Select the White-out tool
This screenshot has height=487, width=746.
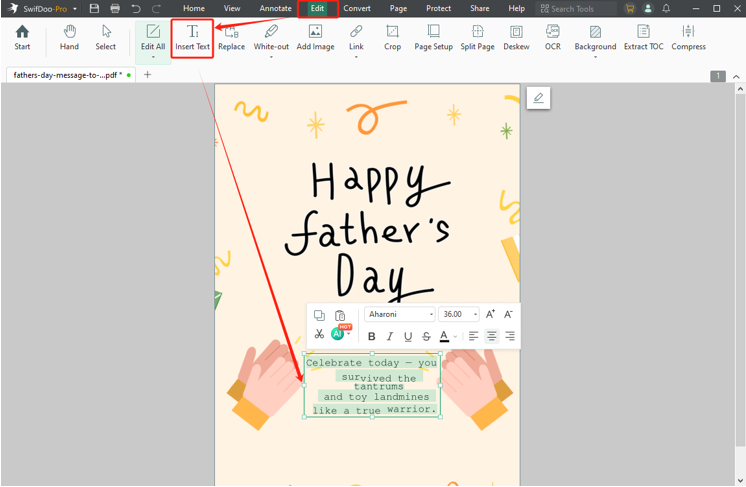[x=271, y=38]
